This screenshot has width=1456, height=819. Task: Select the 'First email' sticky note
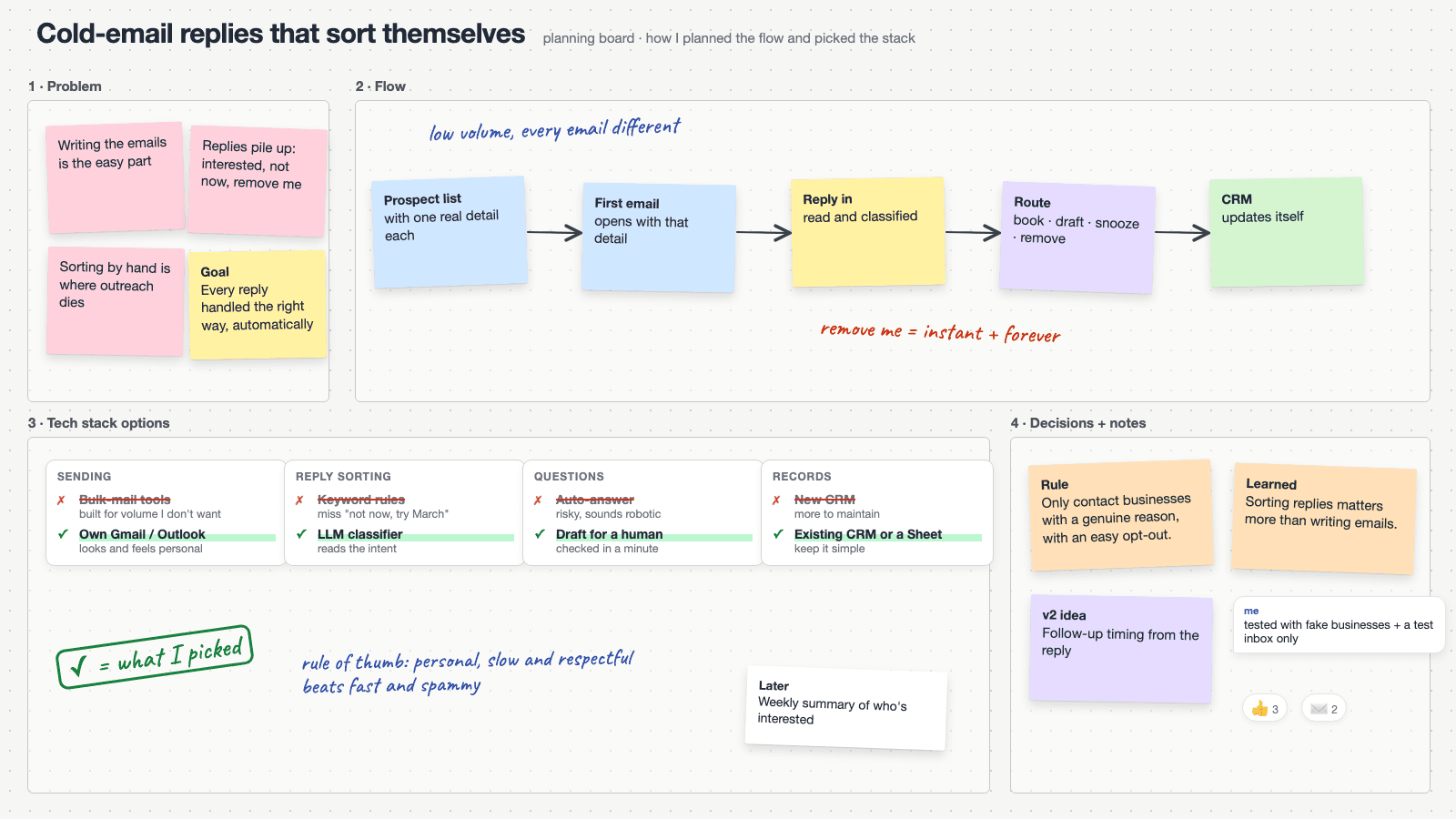pos(659,238)
